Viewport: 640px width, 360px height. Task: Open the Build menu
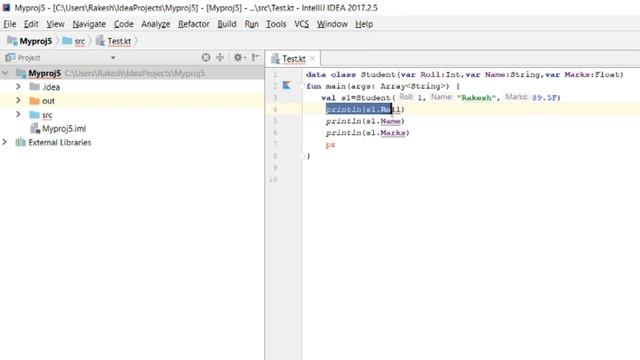[x=227, y=24]
